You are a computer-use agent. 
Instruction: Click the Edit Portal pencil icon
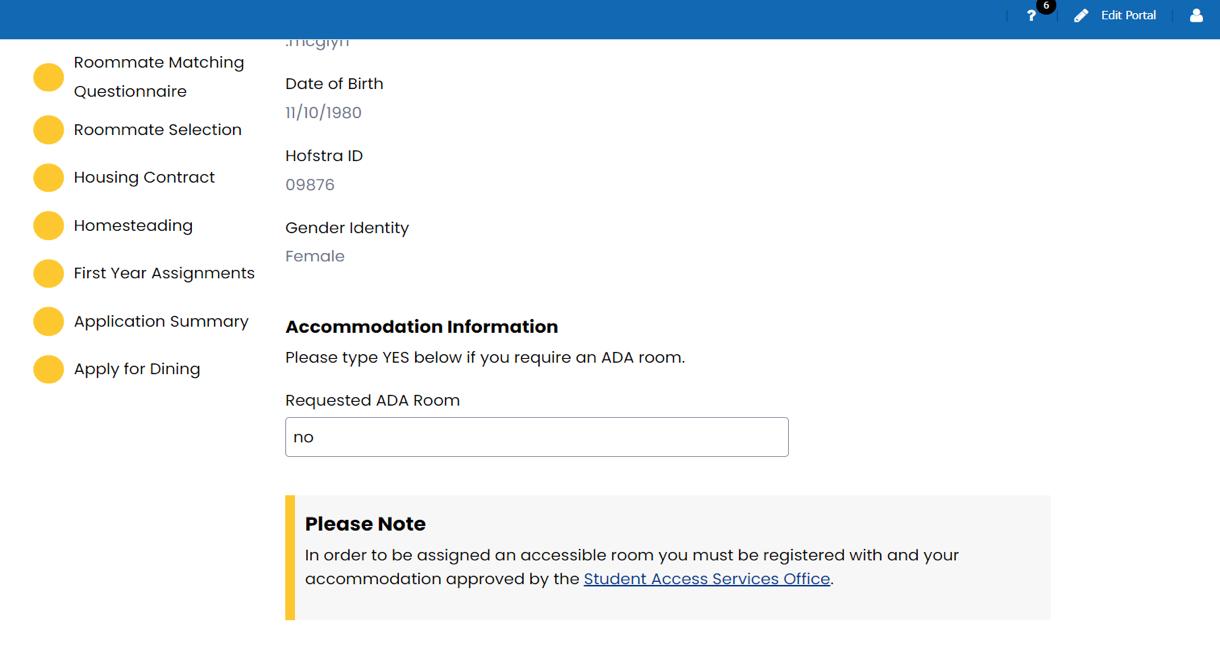point(1081,16)
